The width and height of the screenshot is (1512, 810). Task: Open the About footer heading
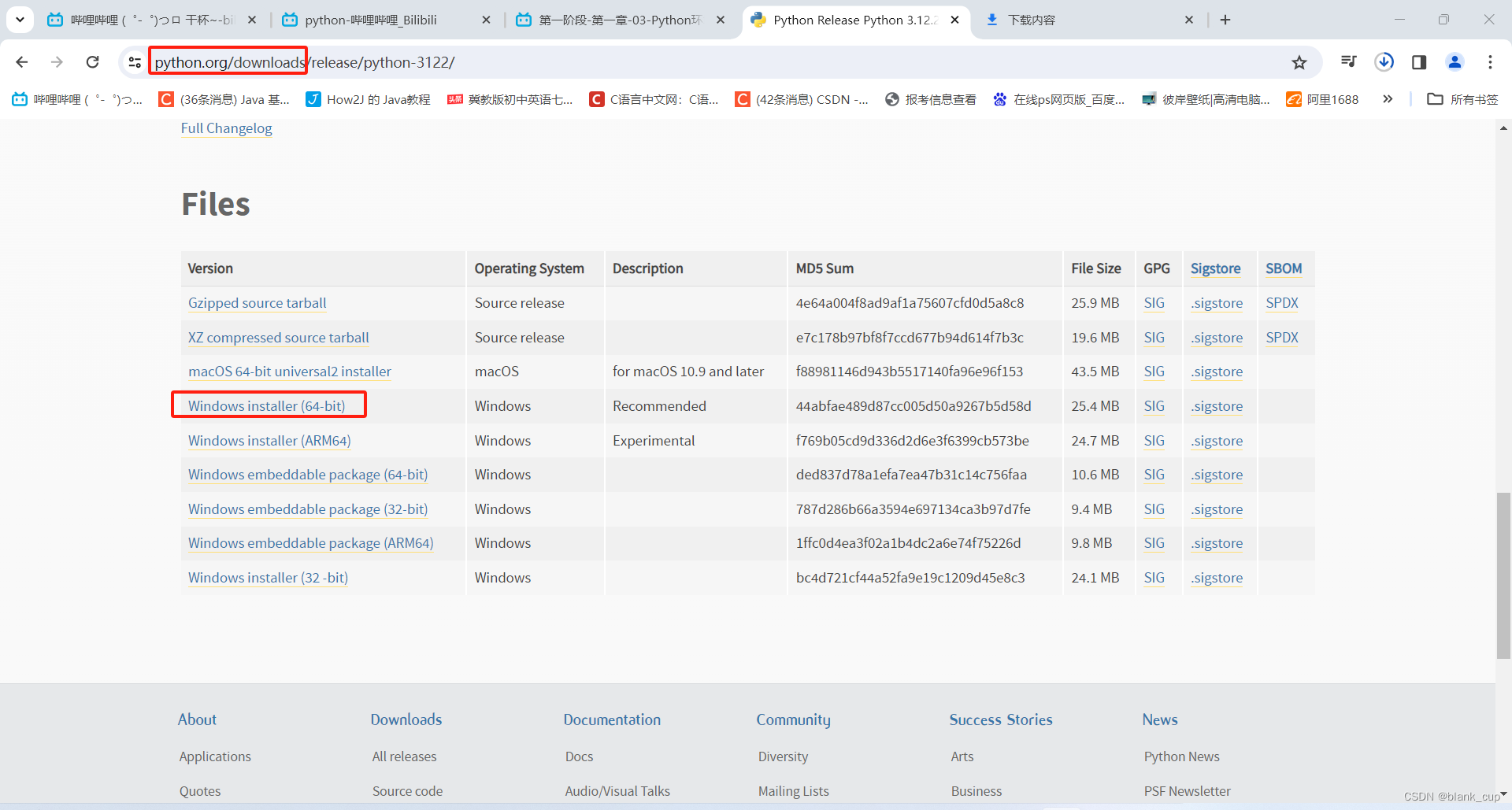pyautogui.click(x=197, y=719)
